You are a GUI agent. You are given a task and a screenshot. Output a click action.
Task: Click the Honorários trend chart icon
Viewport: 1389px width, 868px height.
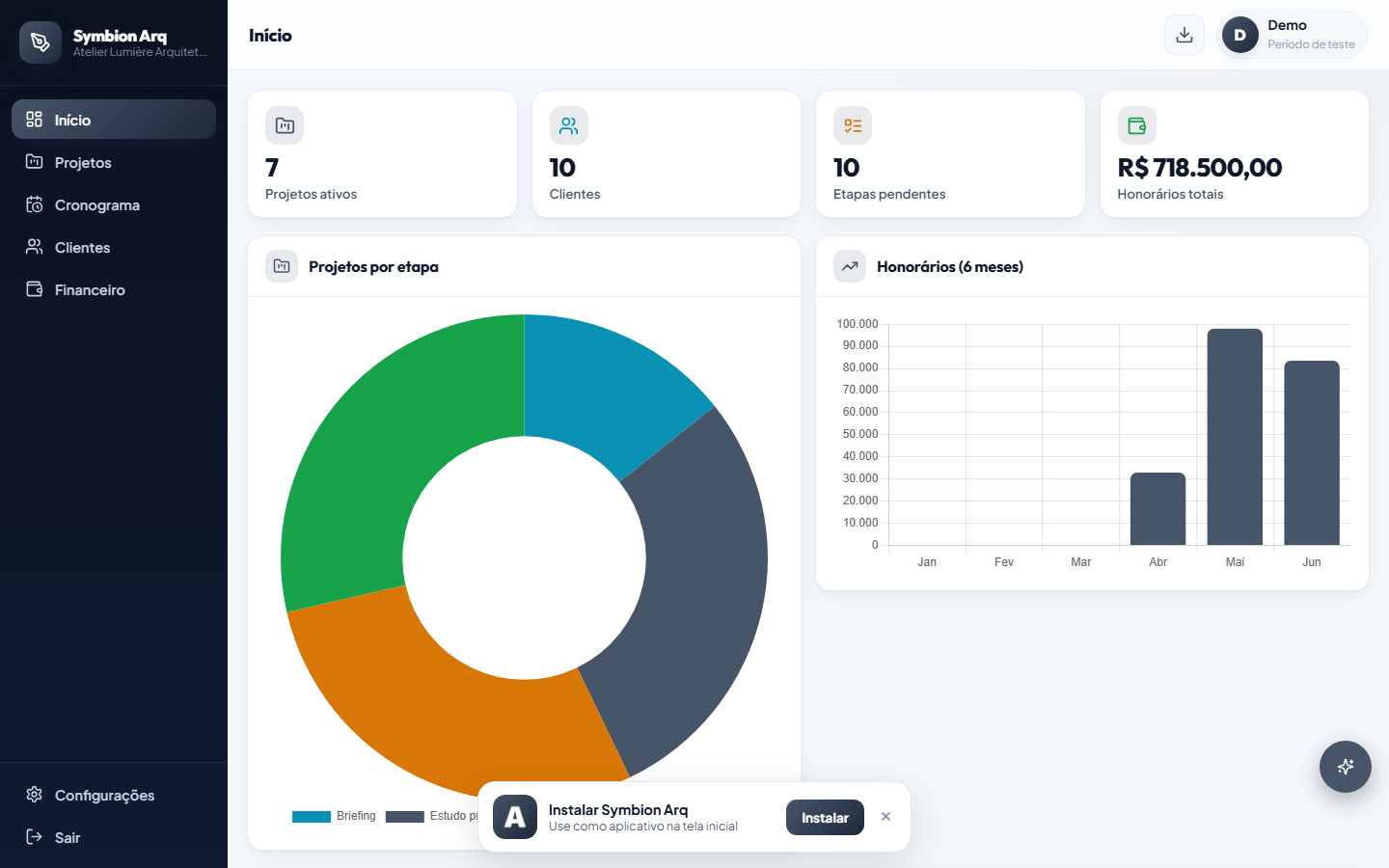(x=850, y=266)
